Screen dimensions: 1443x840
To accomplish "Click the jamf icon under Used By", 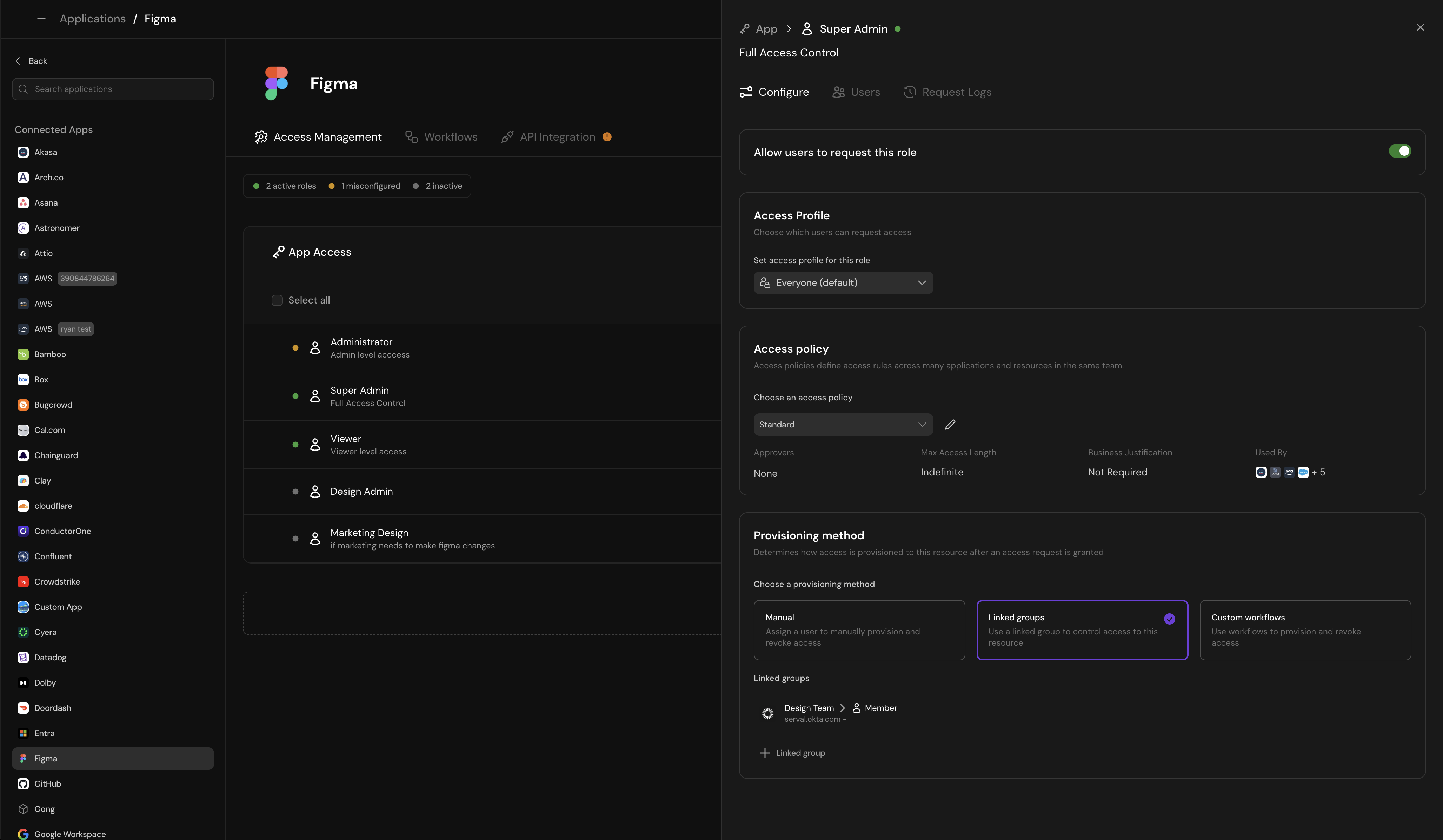I will point(1275,472).
